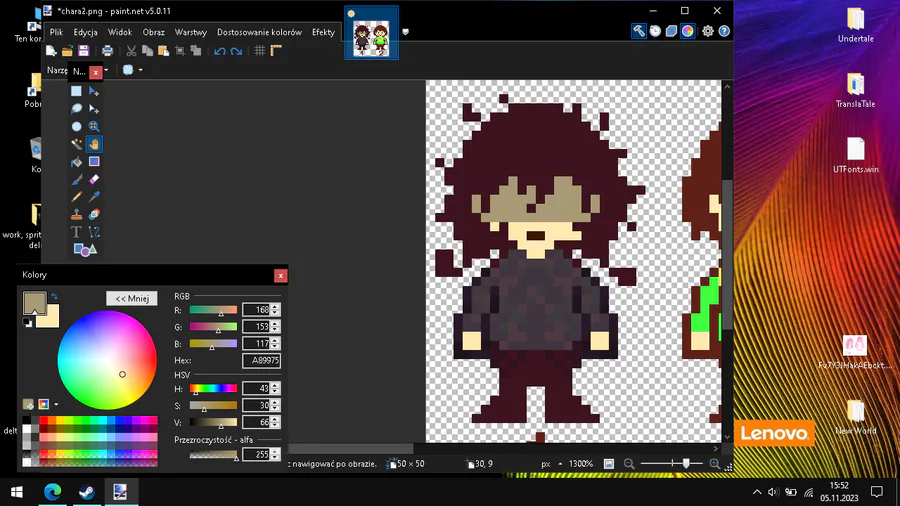Select the Move Selected Pixels tool
The height and width of the screenshot is (506, 900).
(x=94, y=91)
